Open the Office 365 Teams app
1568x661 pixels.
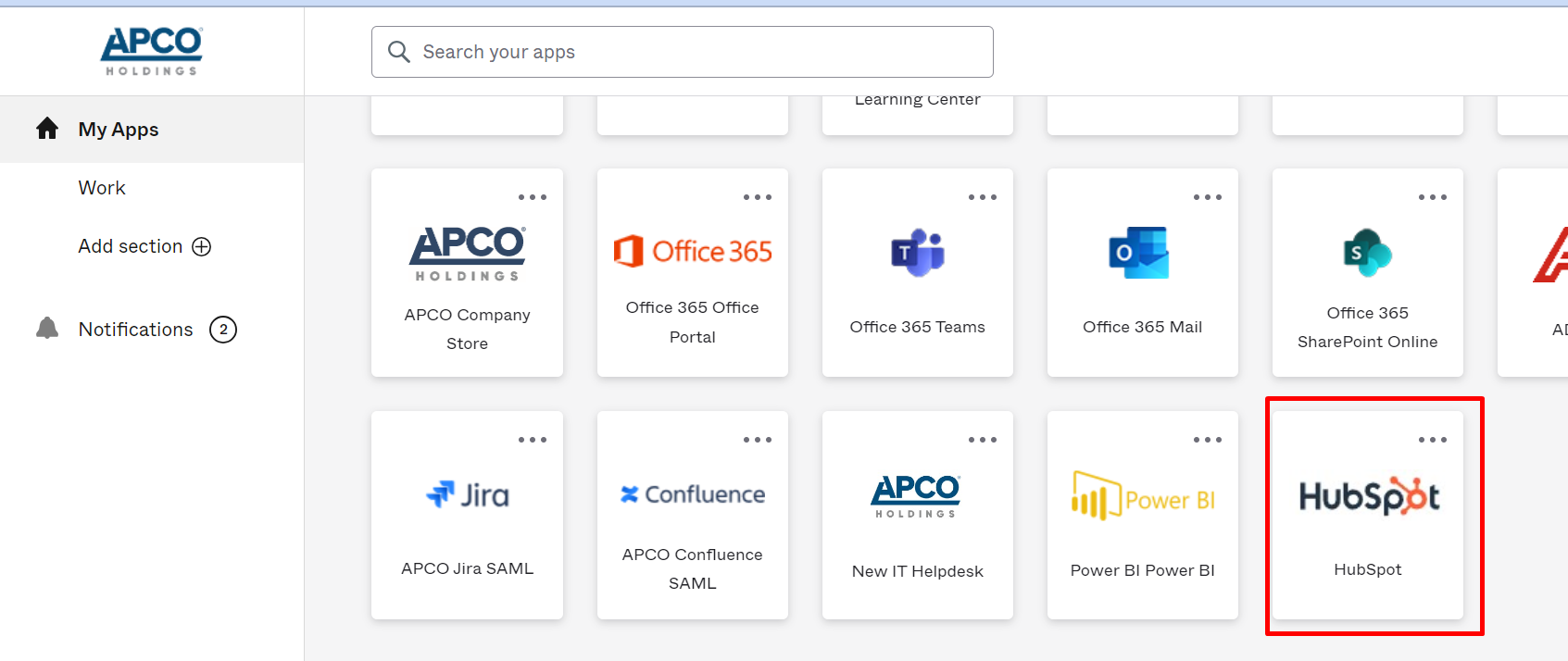point(917,273)
